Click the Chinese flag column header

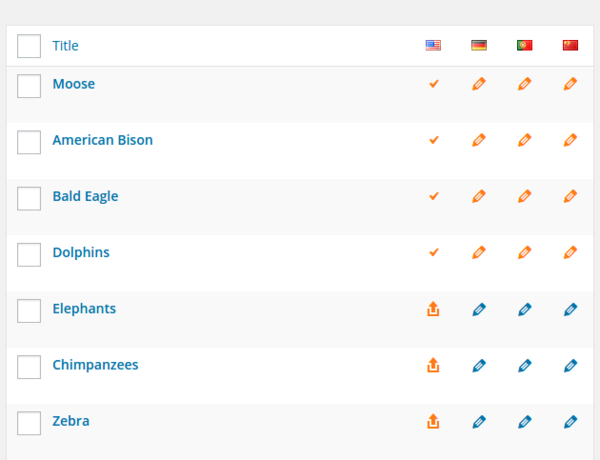[x=570, y=45]
